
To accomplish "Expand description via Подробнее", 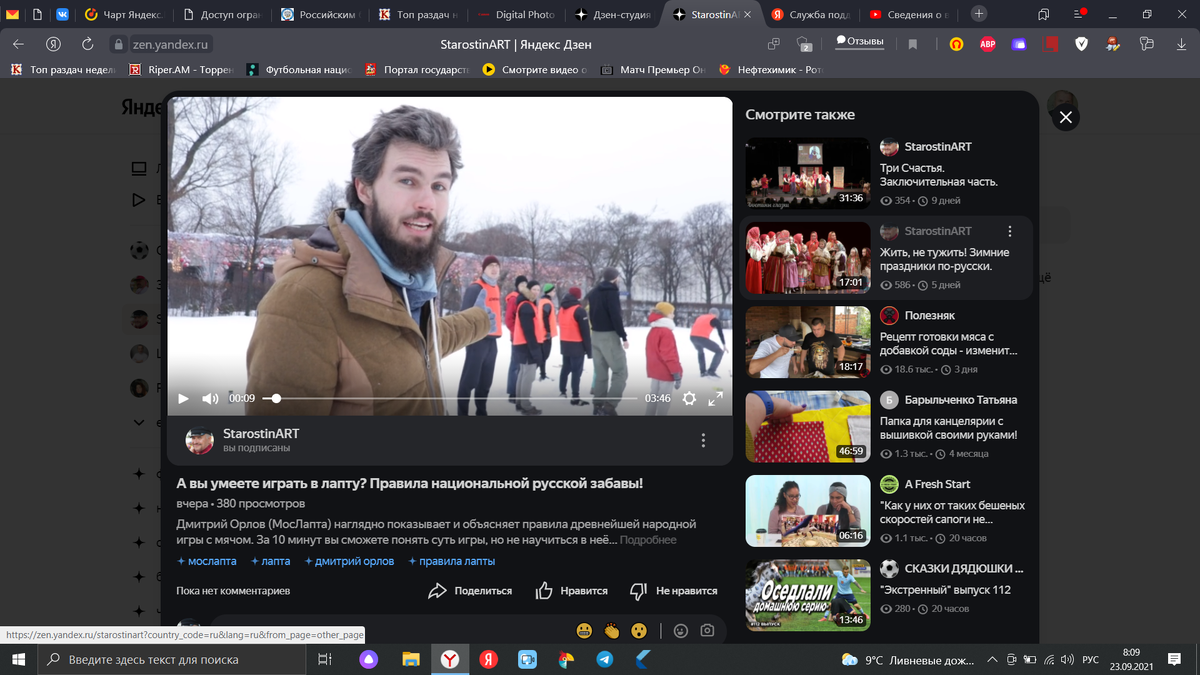I will click(648, 540).
